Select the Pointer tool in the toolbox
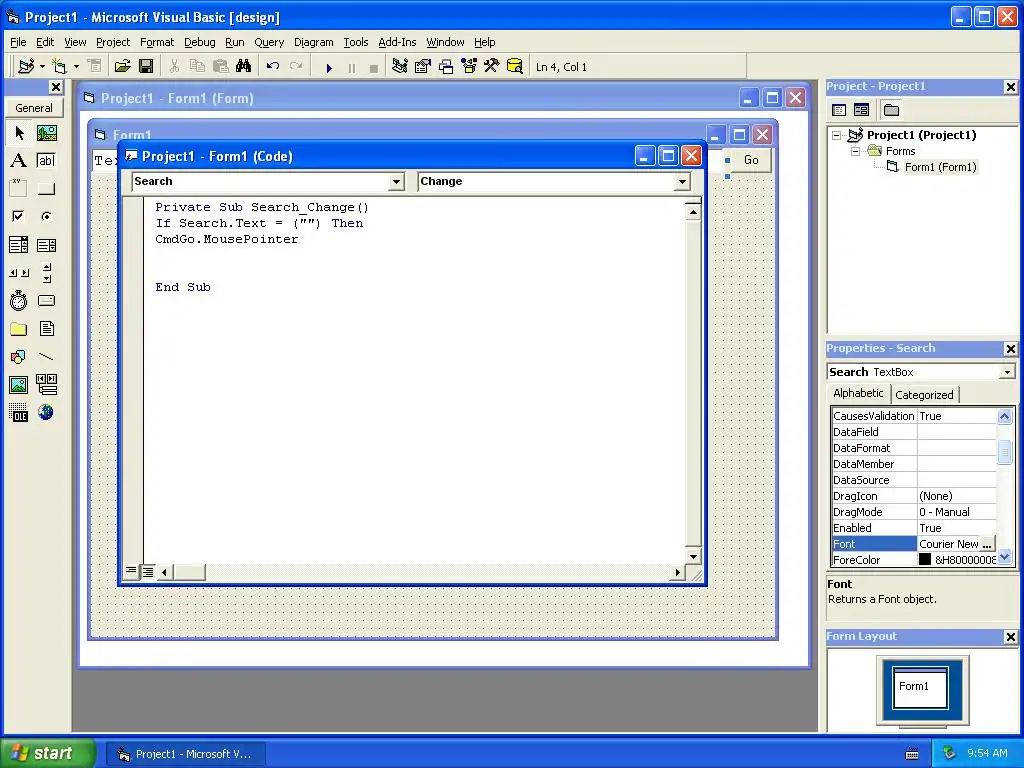Screen dimensions: 1024x768 19,133
